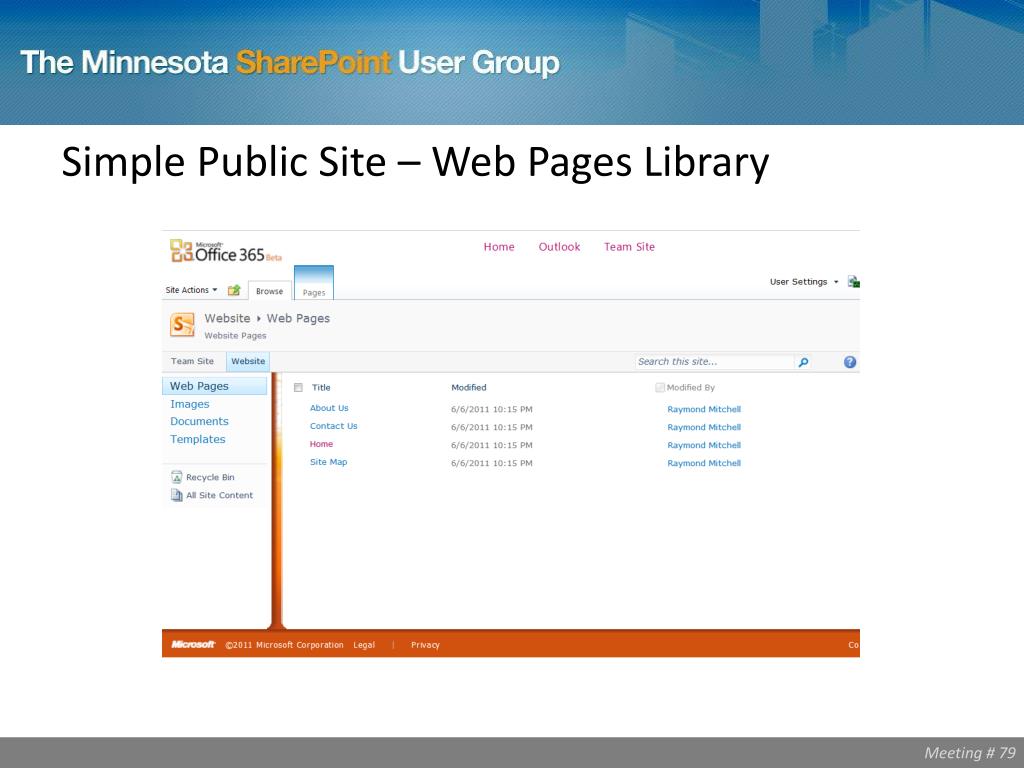Sort by the Title column header
The height and width of the screenshot is (768, 1024).
321,388
